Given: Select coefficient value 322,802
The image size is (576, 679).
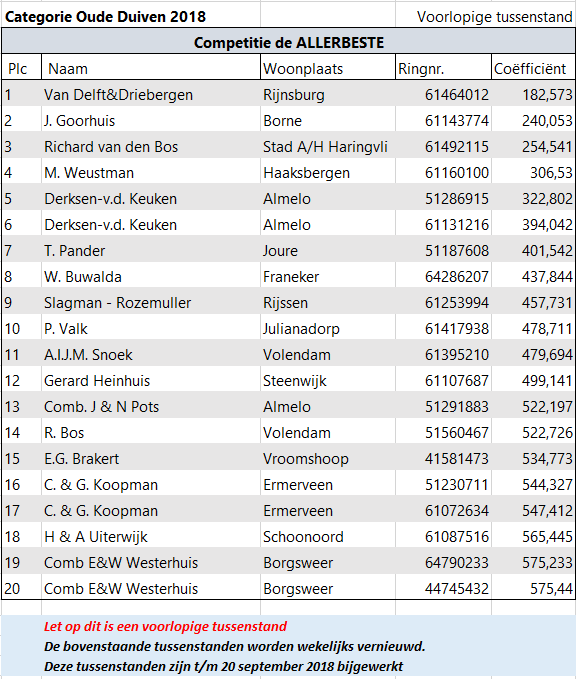Looking at the screenshot, I should (x=534, y=197).
